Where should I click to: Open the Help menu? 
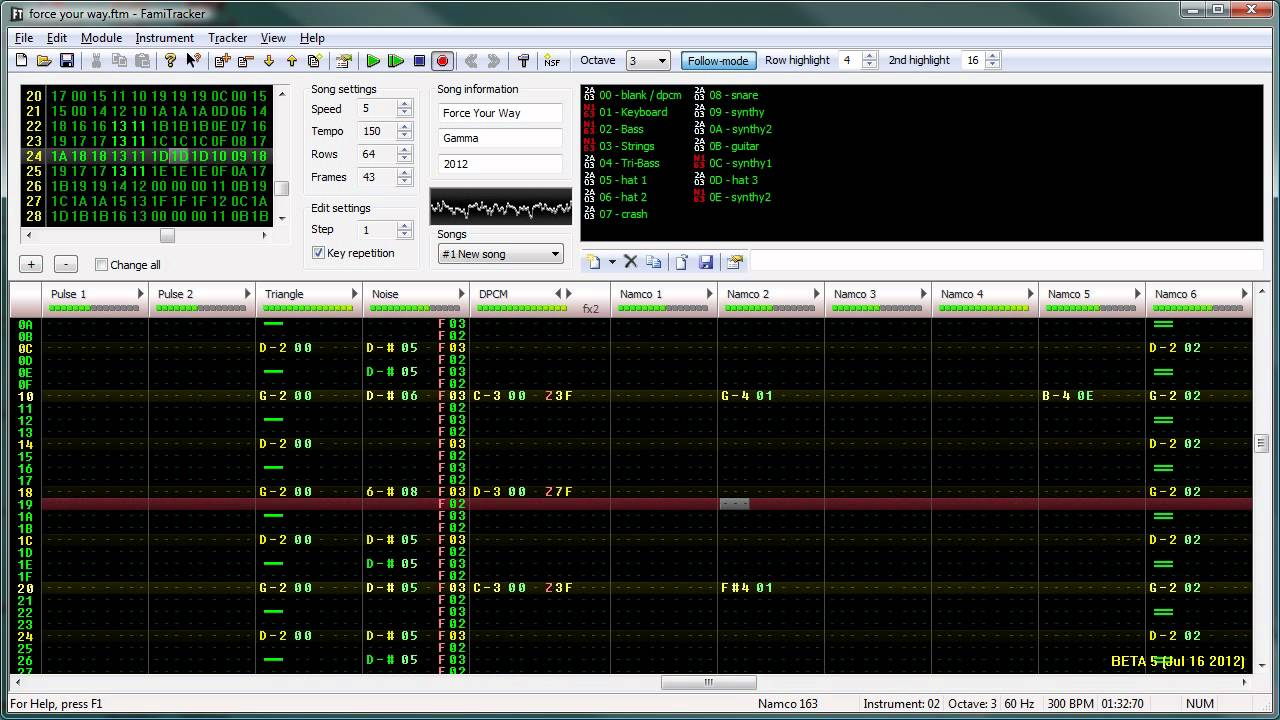[x=312, y=38]
